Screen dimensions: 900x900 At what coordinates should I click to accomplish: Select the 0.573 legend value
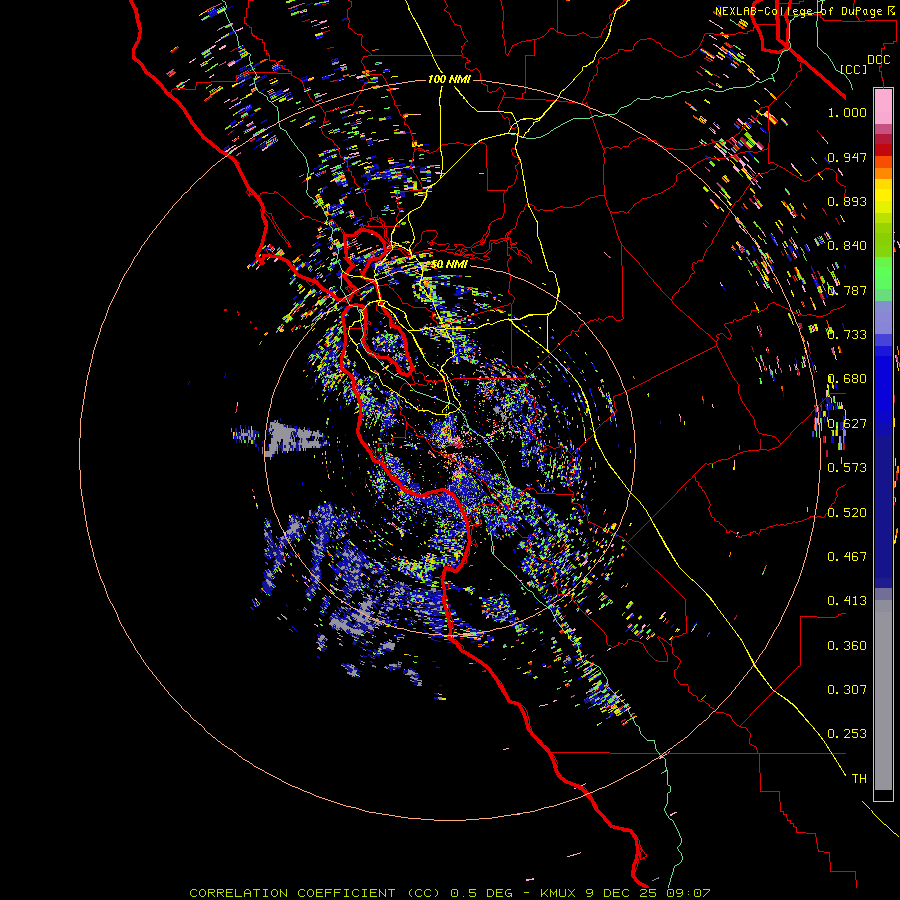[847, 468]
